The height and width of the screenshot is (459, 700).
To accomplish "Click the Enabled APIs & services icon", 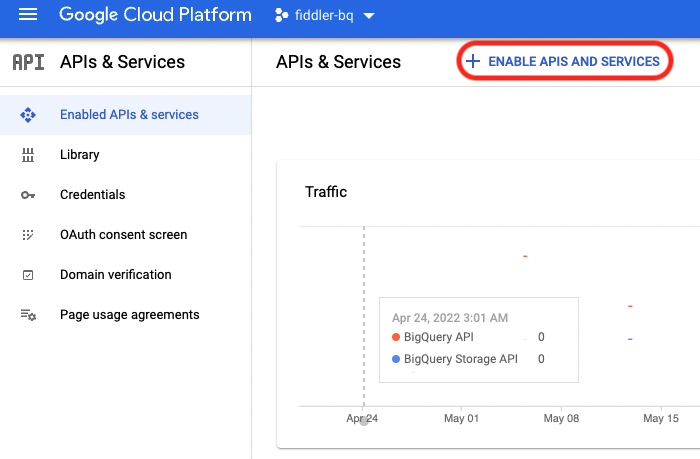I will click(28, 115).
